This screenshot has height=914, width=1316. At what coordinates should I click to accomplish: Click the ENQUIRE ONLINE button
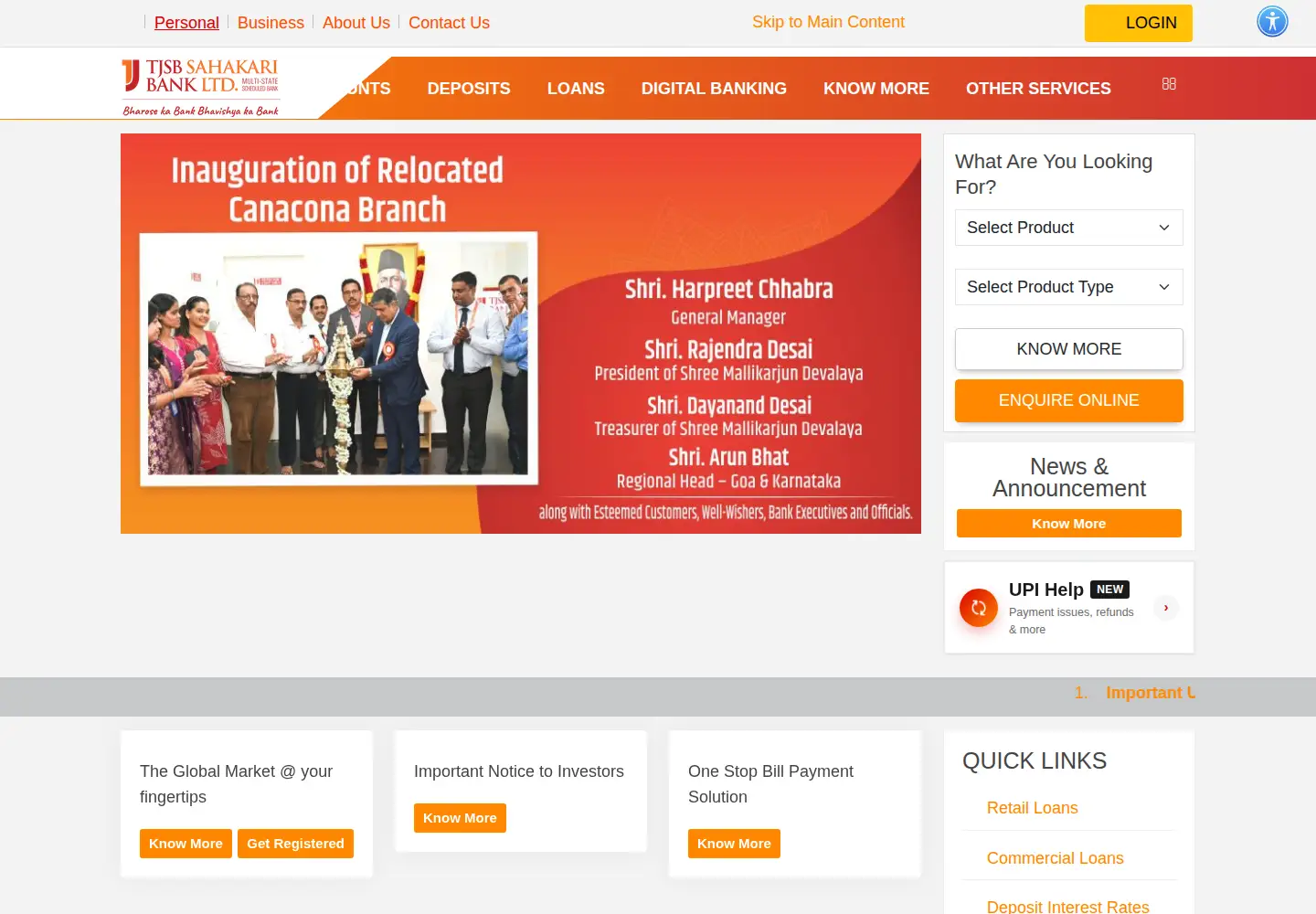pyautogui.click(x=1069, y=400)
